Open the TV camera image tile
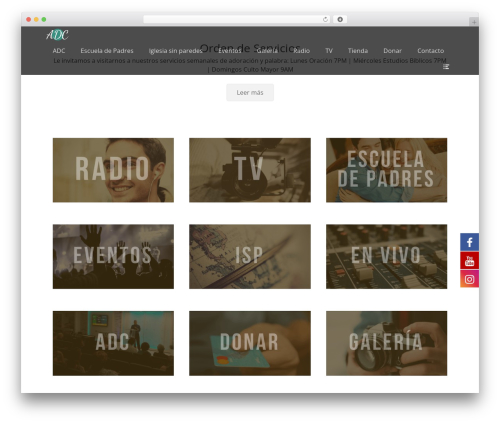Viewport: 500px width, 423px height. 250,170
